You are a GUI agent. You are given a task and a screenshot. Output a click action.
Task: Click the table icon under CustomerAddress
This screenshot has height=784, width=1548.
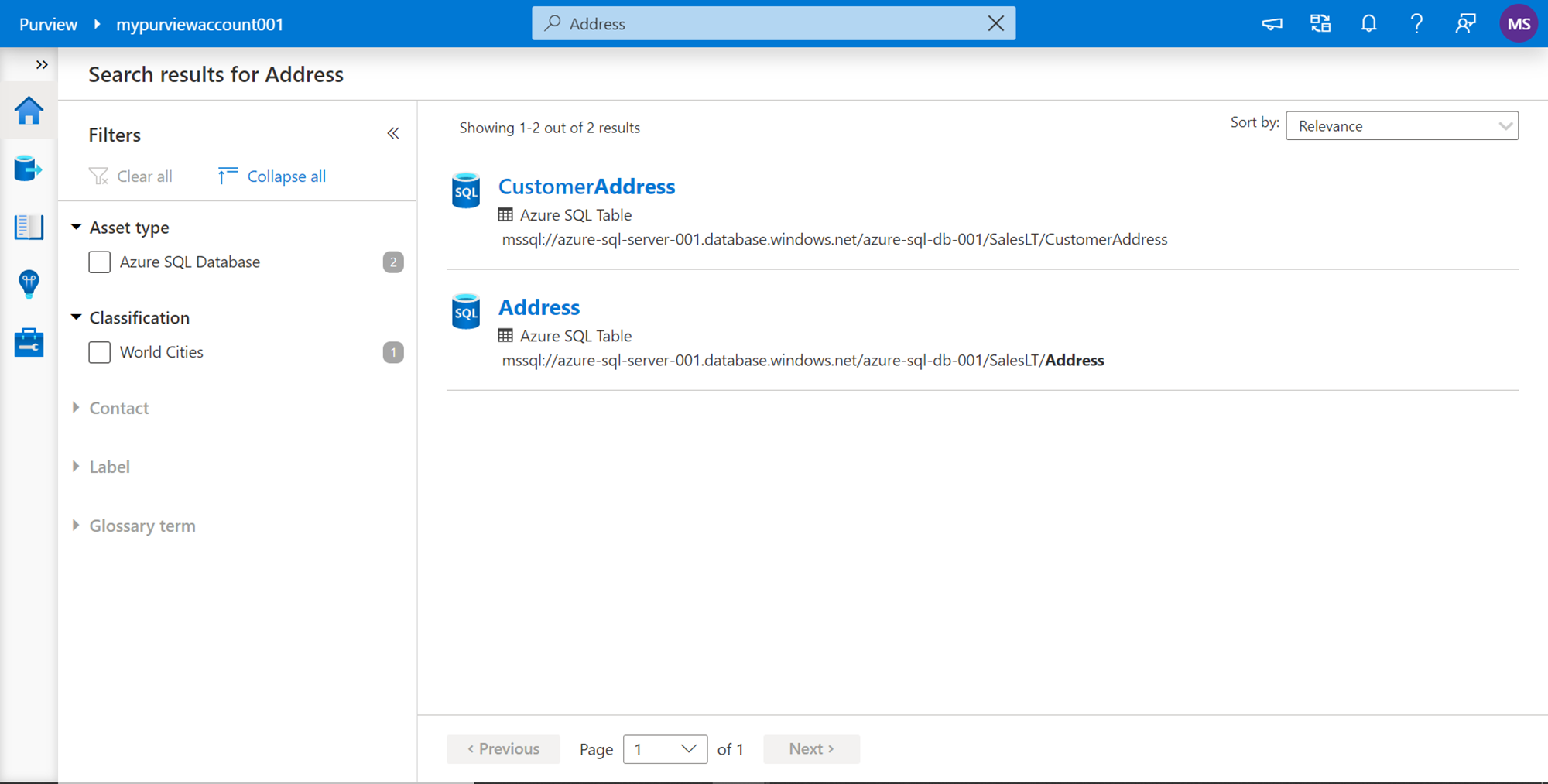point(505,214)
